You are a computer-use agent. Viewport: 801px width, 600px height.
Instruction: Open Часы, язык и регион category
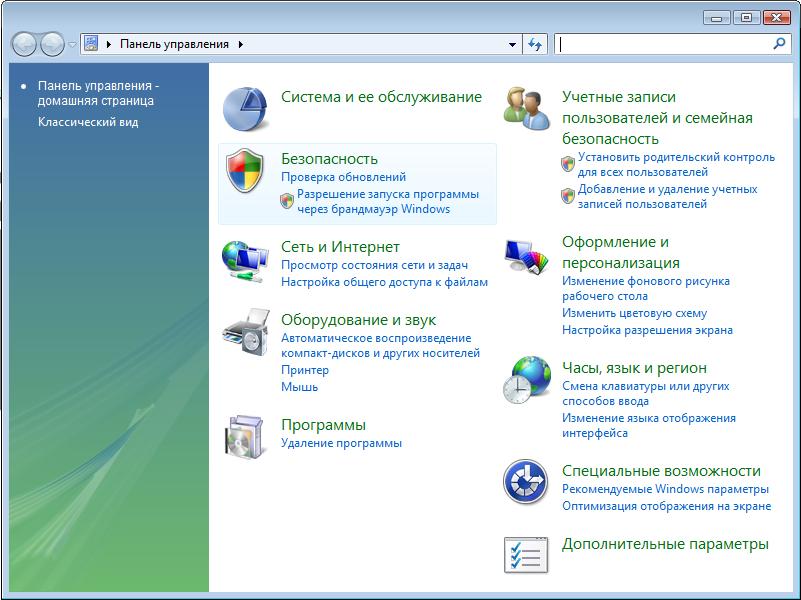pyautogui.click(x=634, y=368)
